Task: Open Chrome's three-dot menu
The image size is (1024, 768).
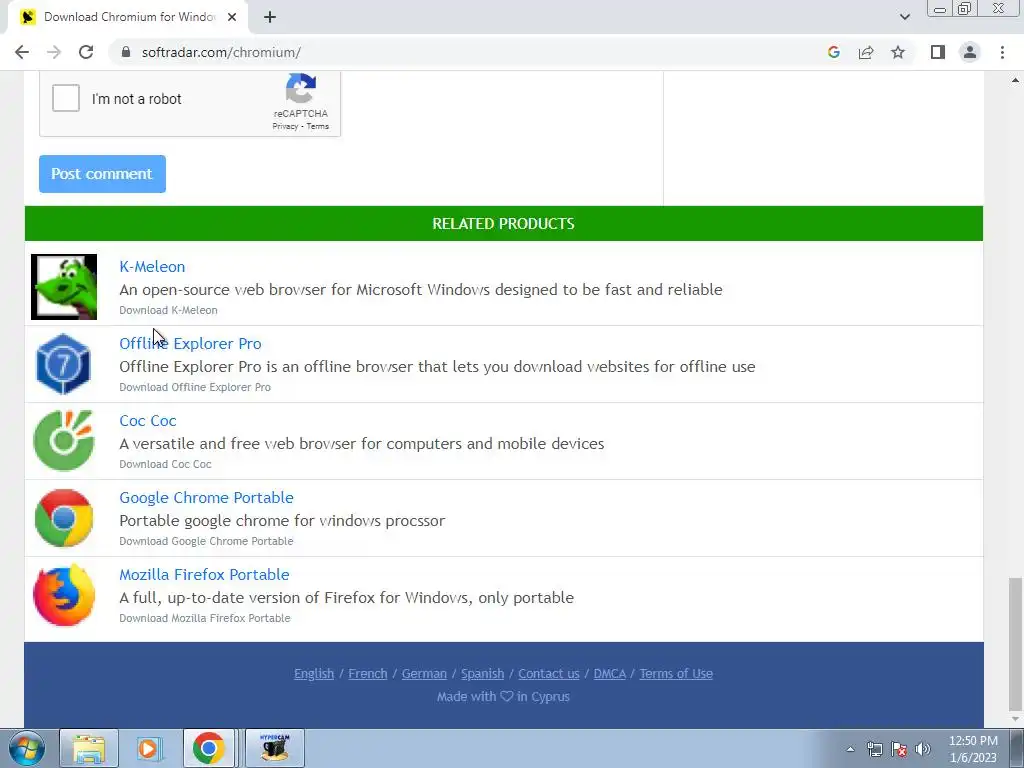Action: point(1002,52)
